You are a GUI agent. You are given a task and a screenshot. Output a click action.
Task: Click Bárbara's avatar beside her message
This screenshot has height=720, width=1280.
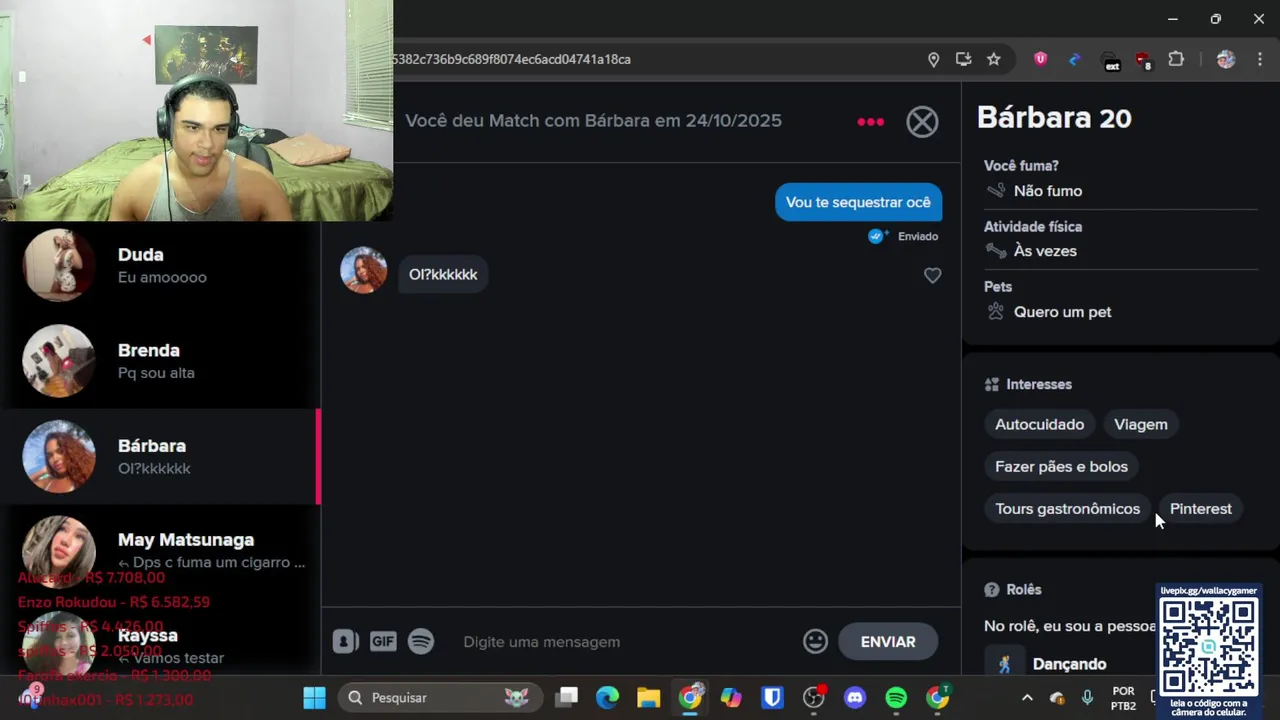click(363, 270)
